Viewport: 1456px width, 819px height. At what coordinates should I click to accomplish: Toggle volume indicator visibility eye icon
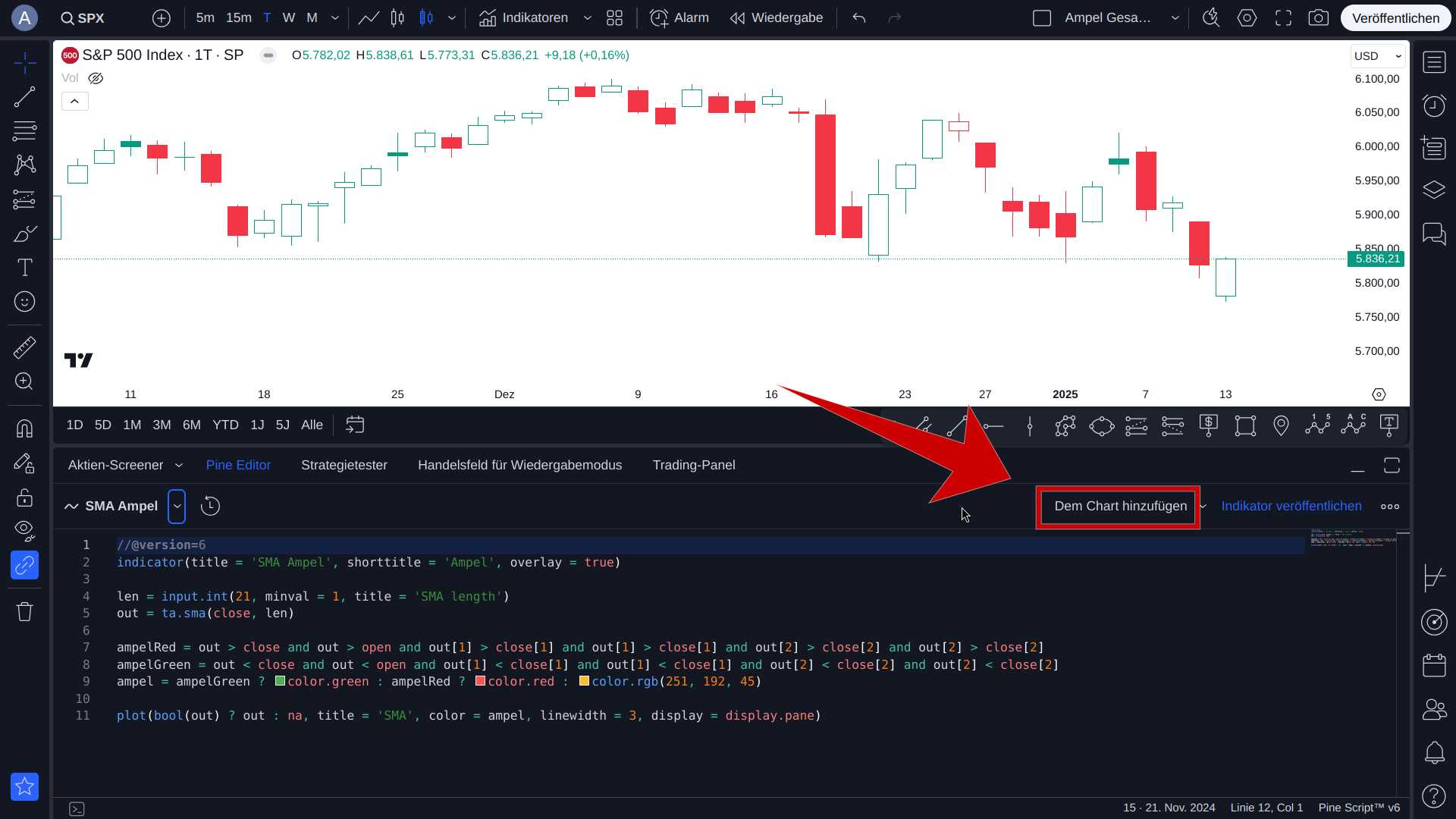point(96,78)
